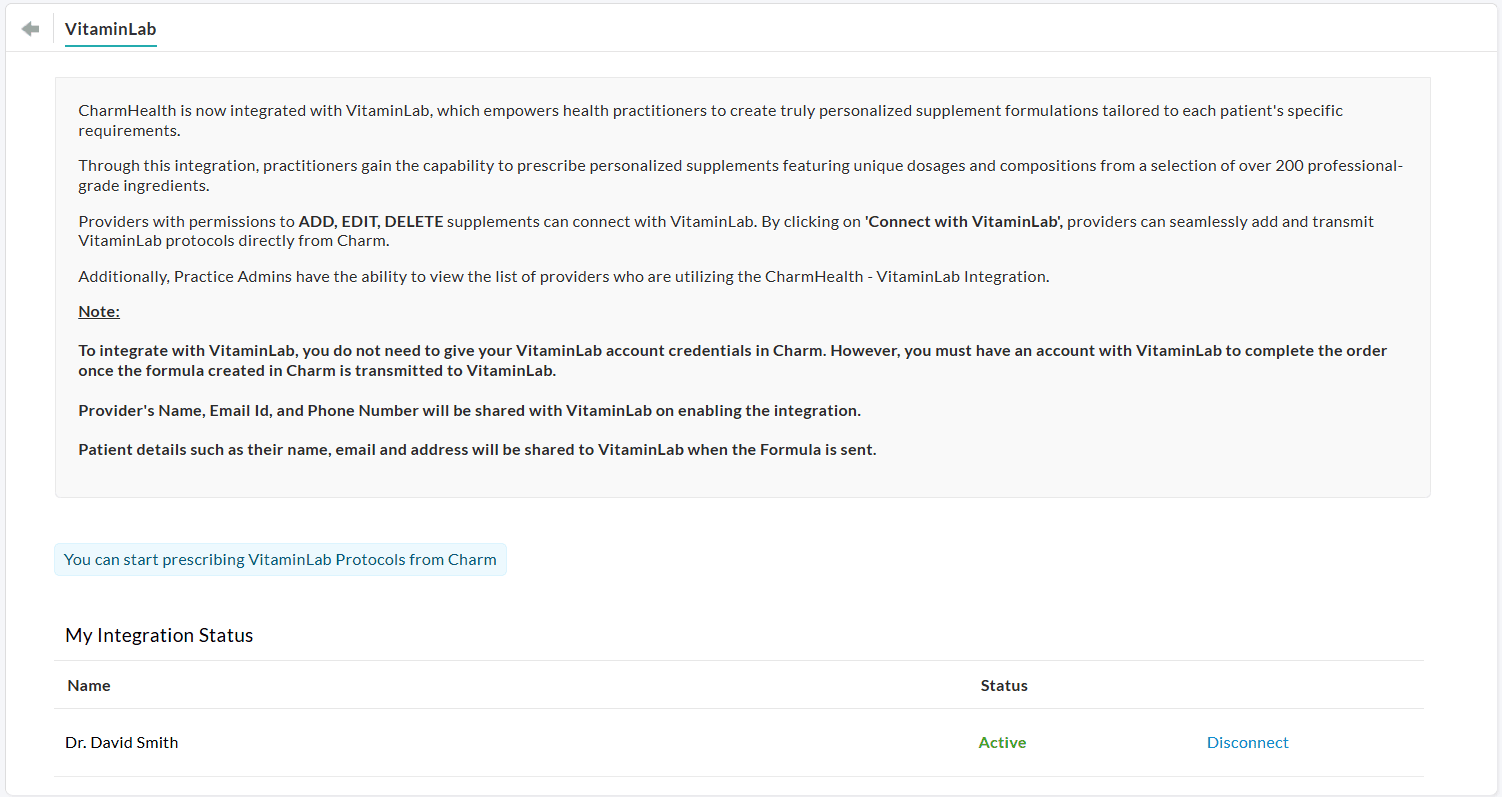1502x797 pixels.
Task: Click the paragraph starting 'CharmHealth is now integrated'
Action: [x=710, y=120]
